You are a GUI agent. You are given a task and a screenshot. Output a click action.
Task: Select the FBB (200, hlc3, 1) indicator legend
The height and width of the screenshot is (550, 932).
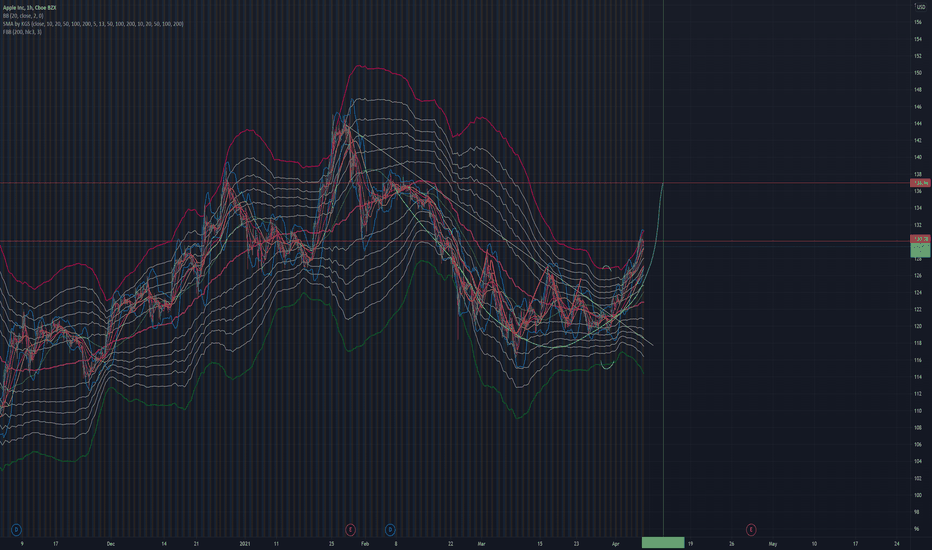[22, 32]
